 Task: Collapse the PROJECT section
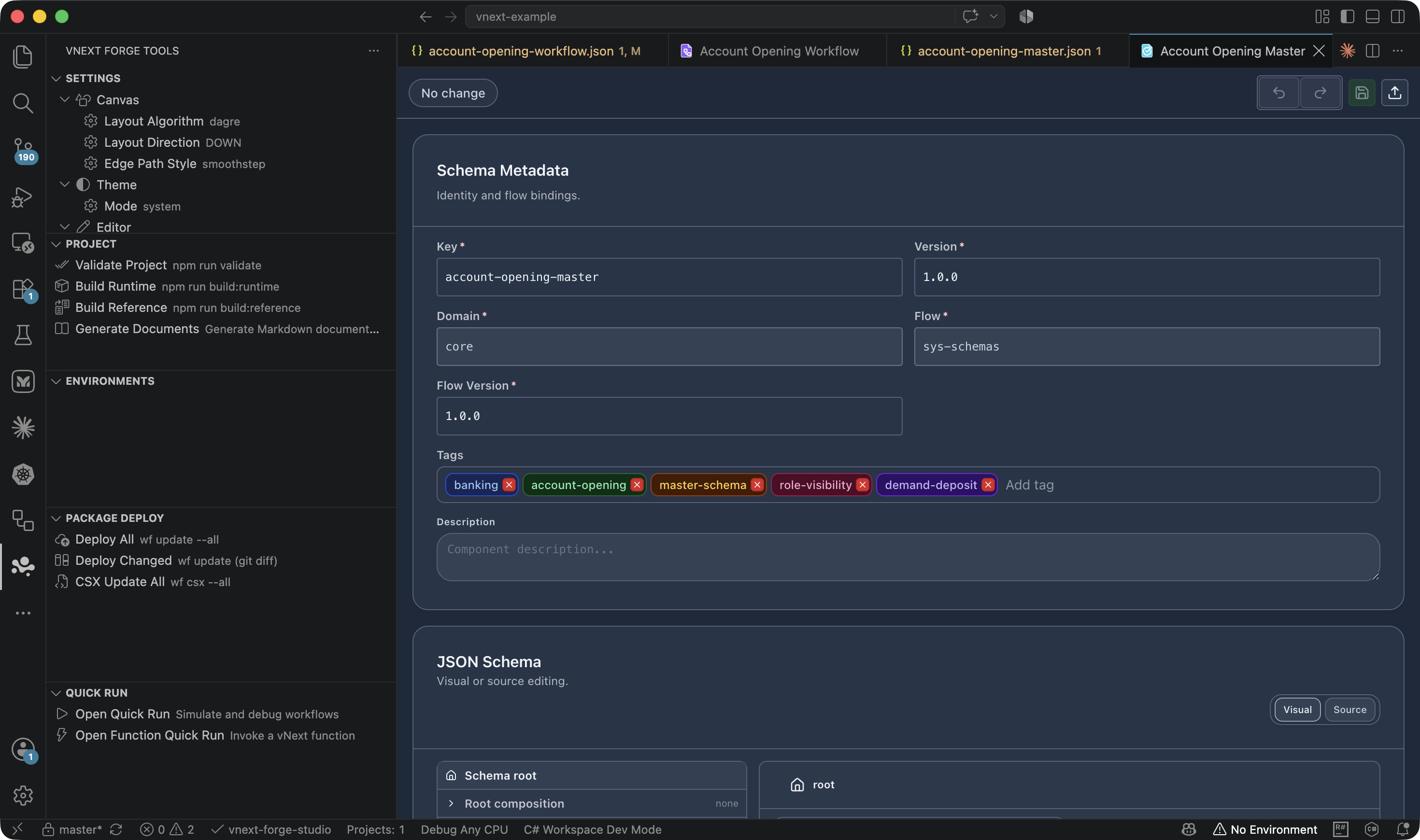[56, 244]
